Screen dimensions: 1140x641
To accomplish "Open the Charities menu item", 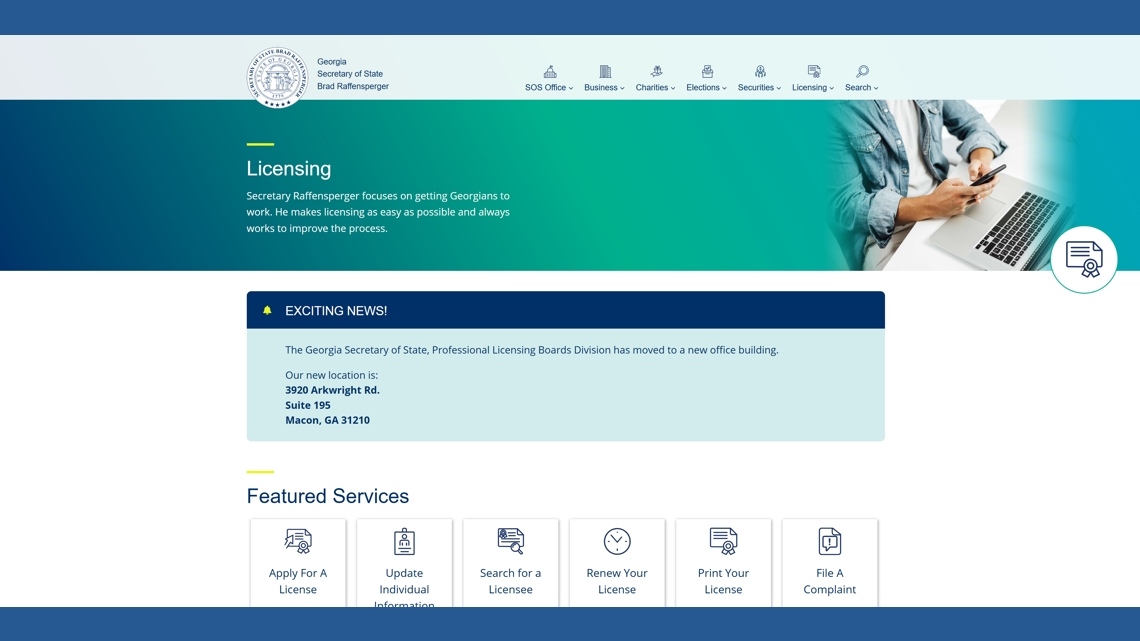I will pos(655,88).
